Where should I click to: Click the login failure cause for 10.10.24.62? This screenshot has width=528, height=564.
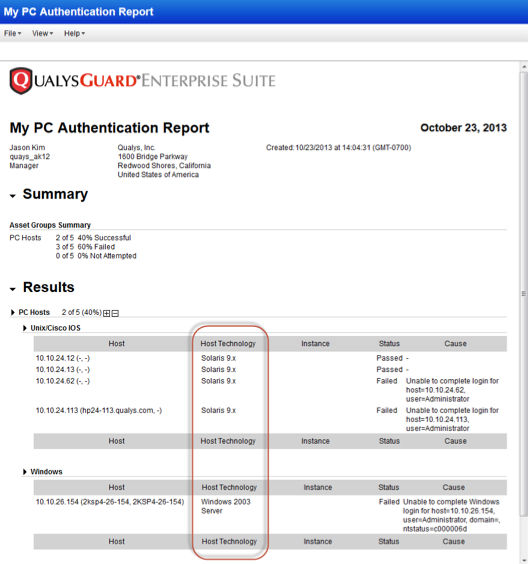[452, 390]
